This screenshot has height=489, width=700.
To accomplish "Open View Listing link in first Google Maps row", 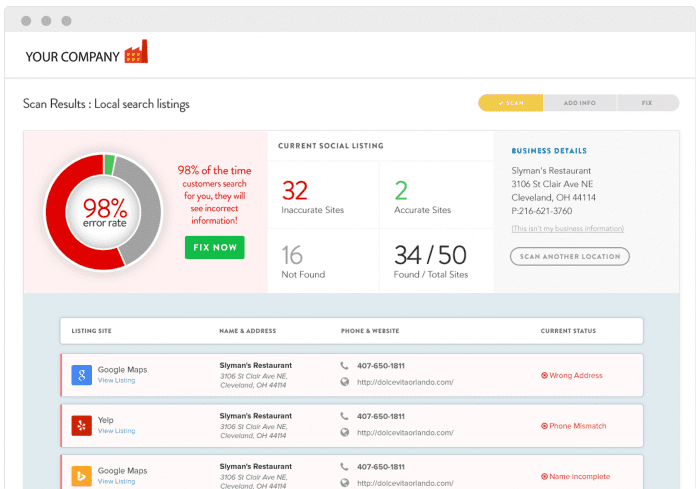I will click(117, 380).
